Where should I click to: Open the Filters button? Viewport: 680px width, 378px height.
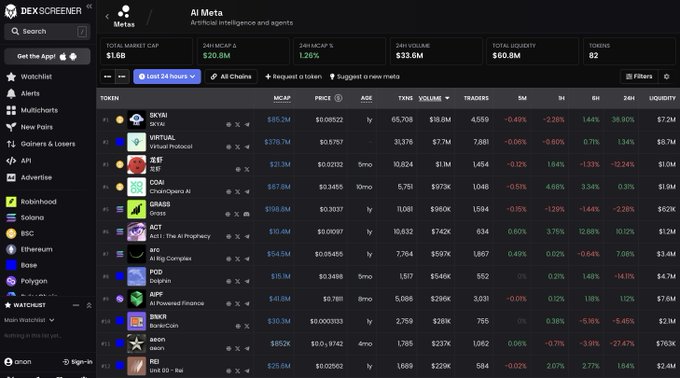pyautogui.click(x=639, y=77)
